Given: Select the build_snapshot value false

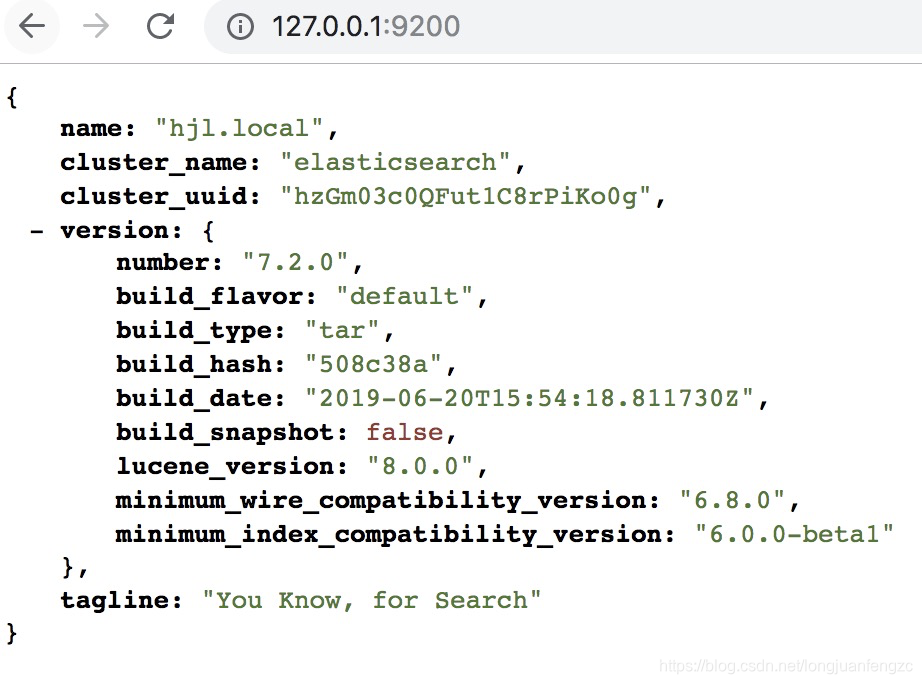Looking at the screenshot, I should (x=405, y=432).
